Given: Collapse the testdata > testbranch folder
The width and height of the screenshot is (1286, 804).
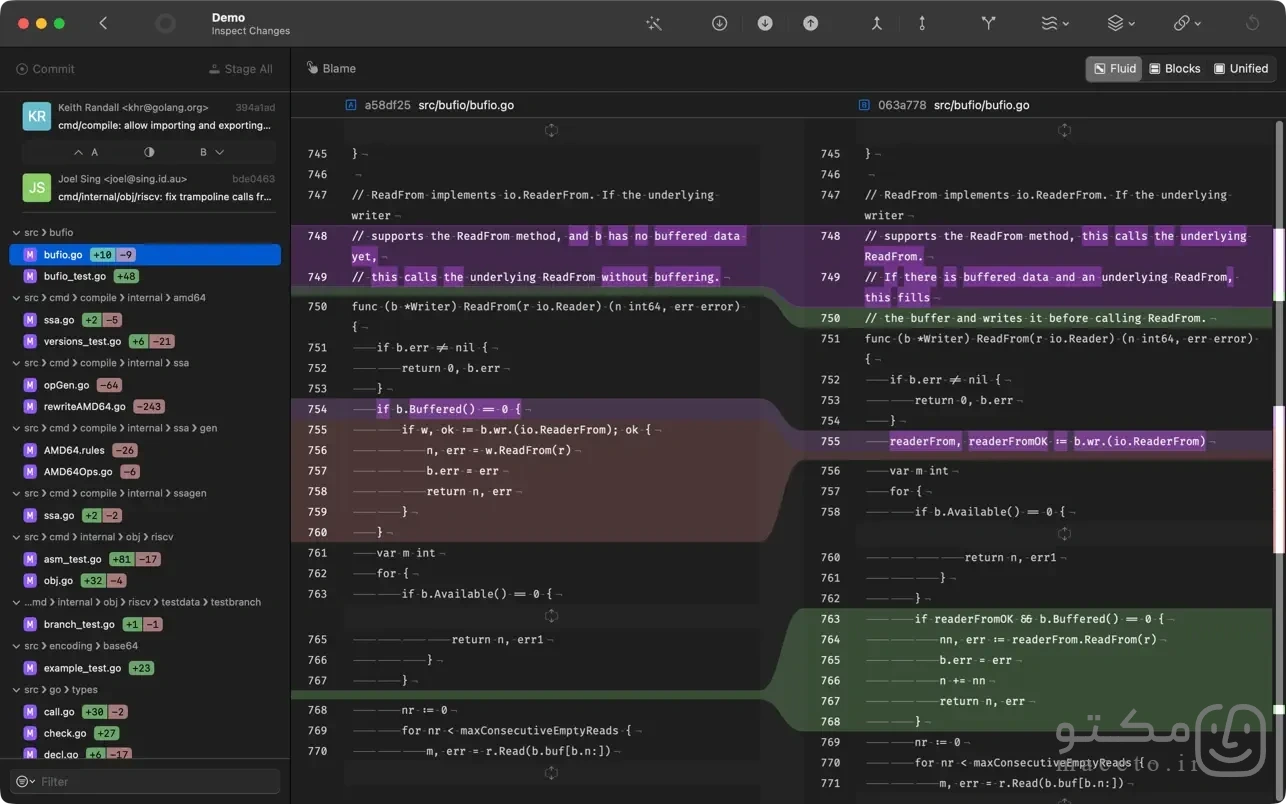Looking at the screenshot, I should [x=17, y=602].
